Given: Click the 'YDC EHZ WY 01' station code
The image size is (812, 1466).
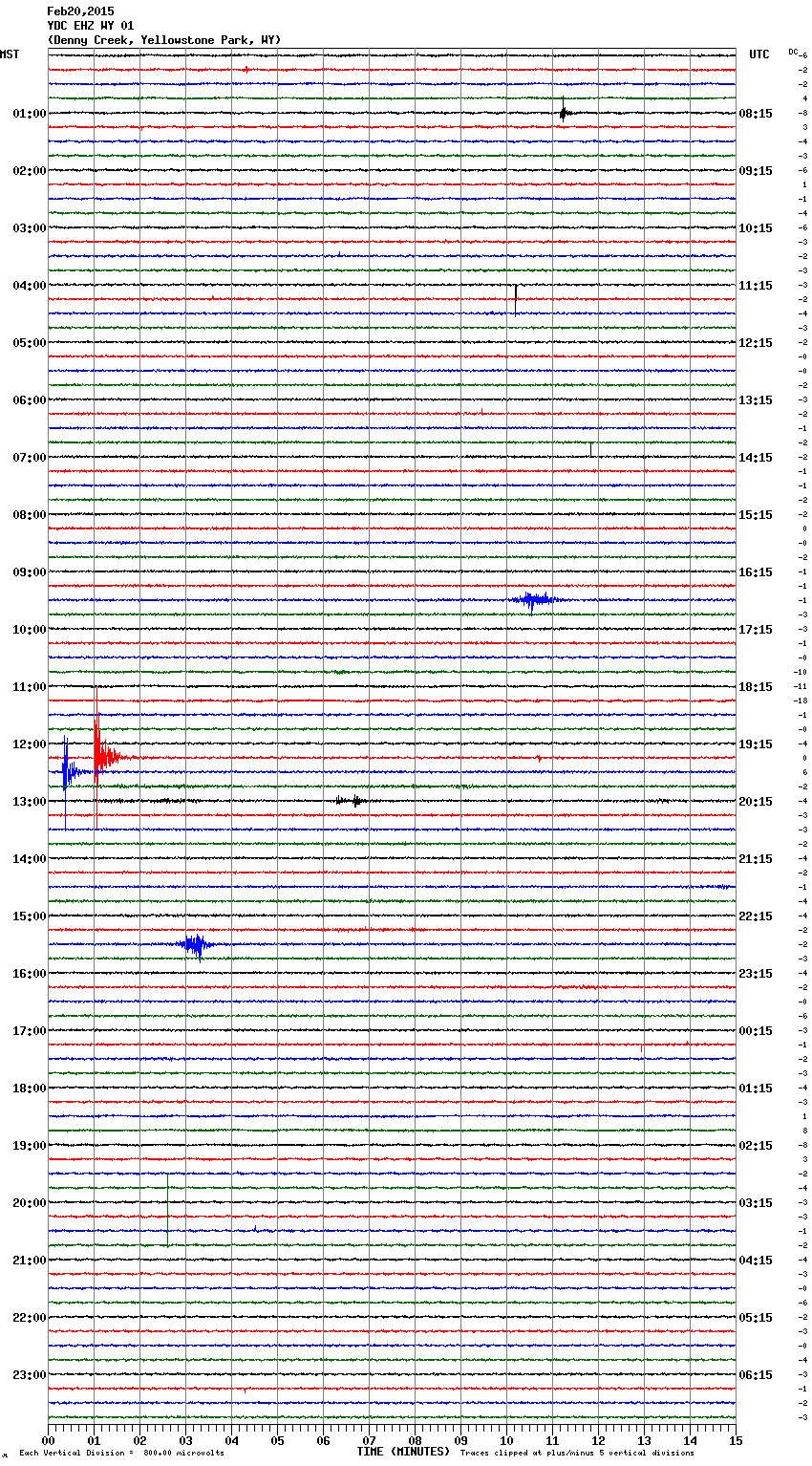Looking at the screenshot, I should pos(91,26).
